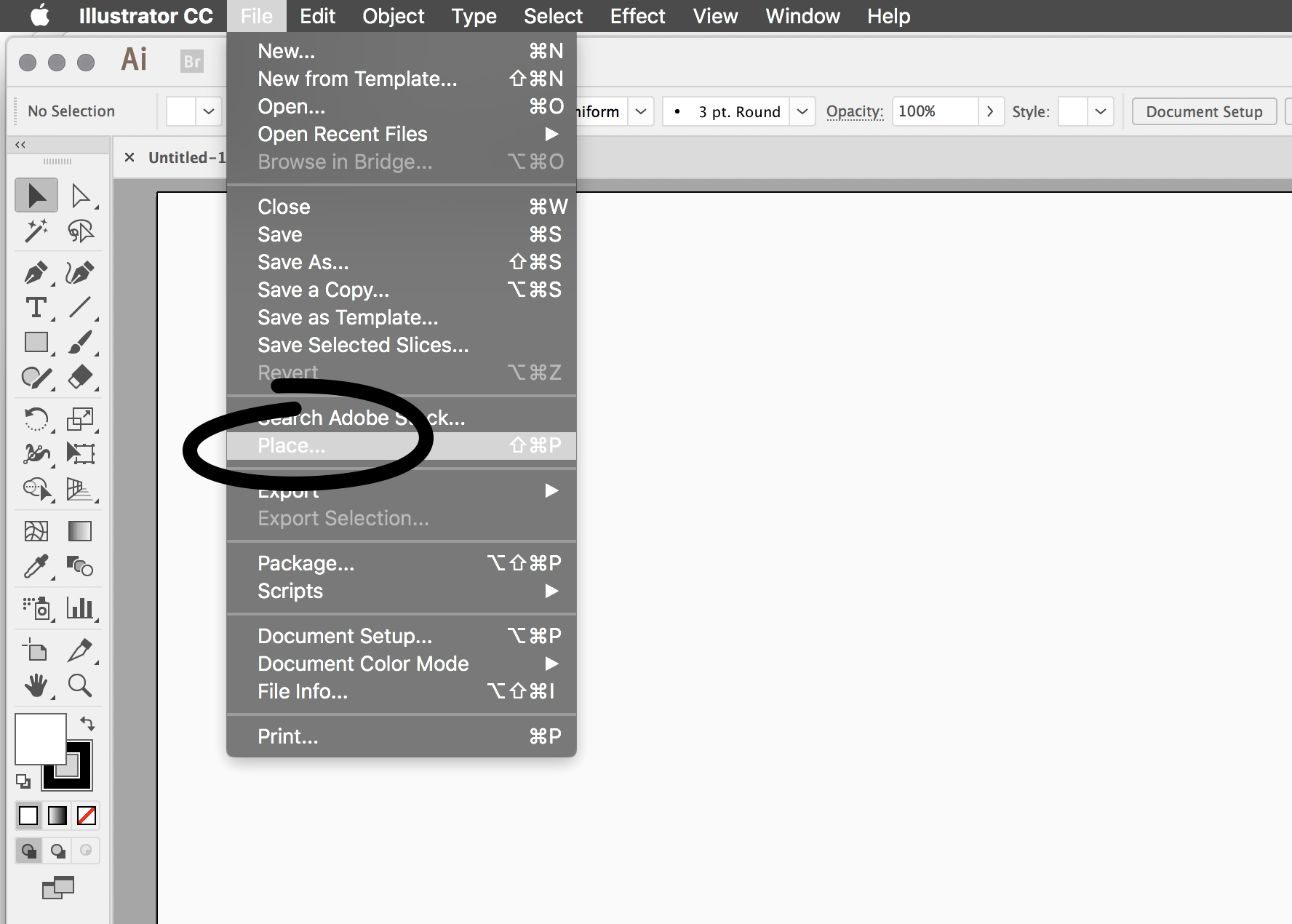1292x924 pixels.
Task: Select the Zoom tool
Action: point(80,686)
